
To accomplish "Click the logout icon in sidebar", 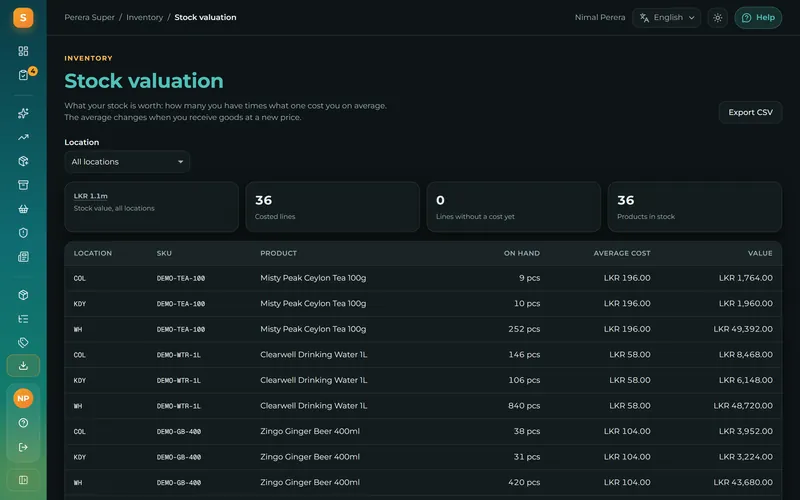I will [23, 447].
